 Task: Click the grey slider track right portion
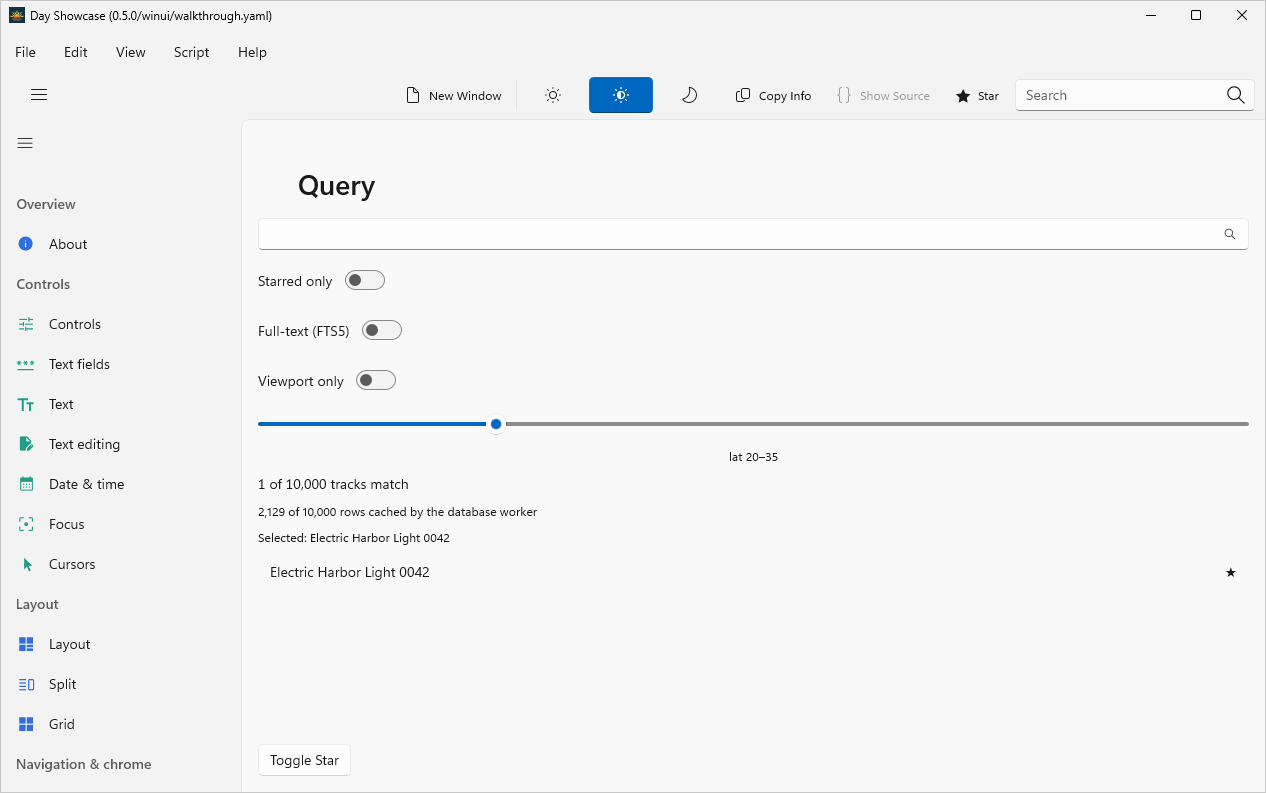(876, 424)
